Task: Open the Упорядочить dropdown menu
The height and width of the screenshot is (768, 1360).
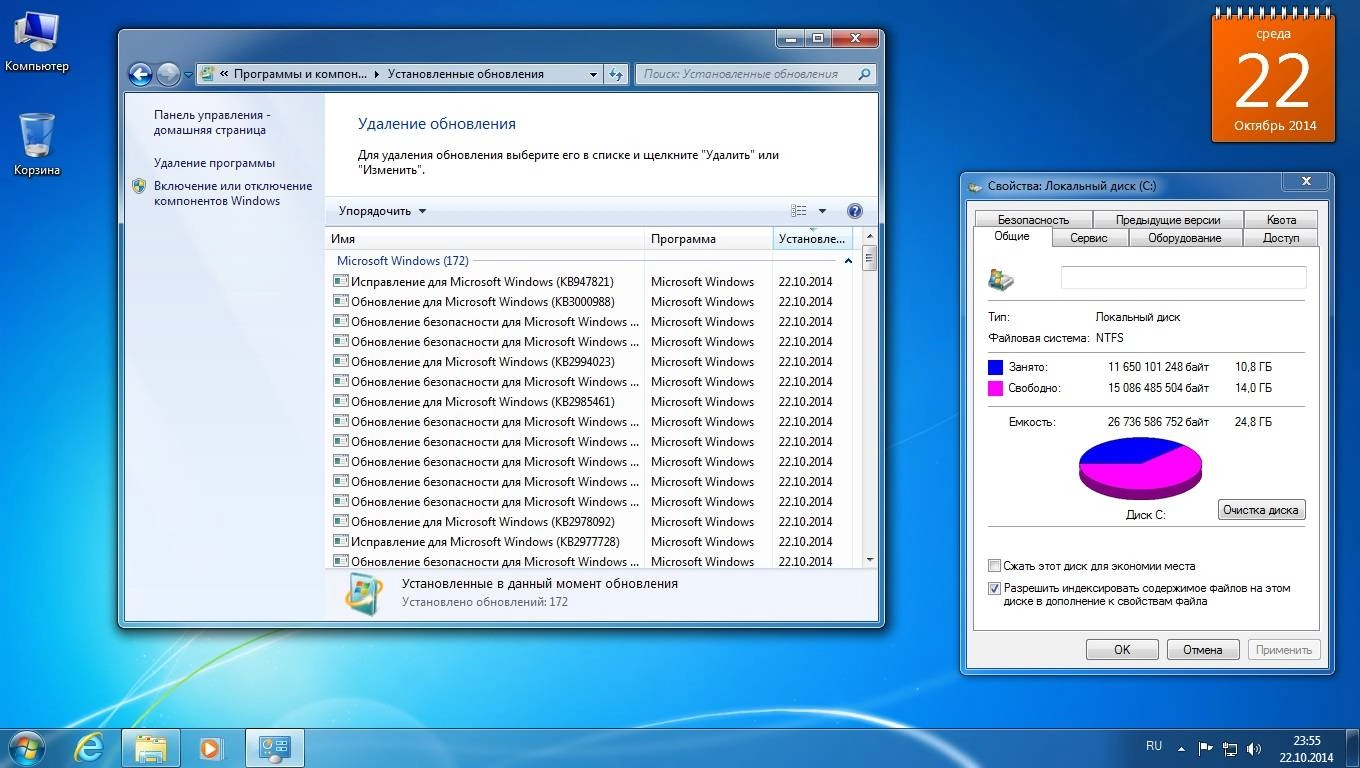Action: pos(382,211)
